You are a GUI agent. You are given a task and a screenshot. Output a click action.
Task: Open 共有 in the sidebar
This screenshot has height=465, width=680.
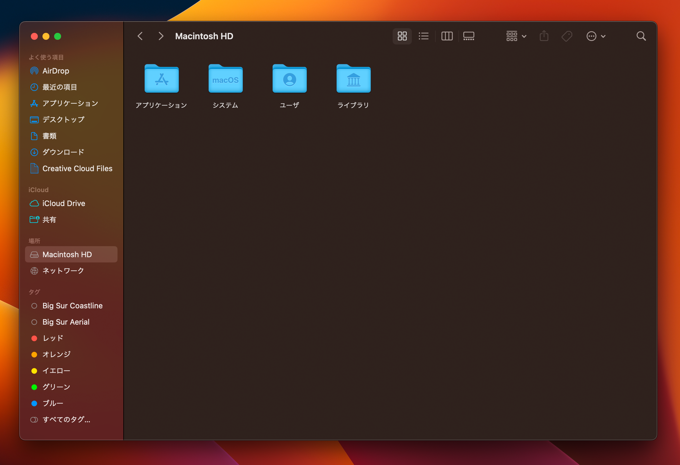tap(71, 219)
